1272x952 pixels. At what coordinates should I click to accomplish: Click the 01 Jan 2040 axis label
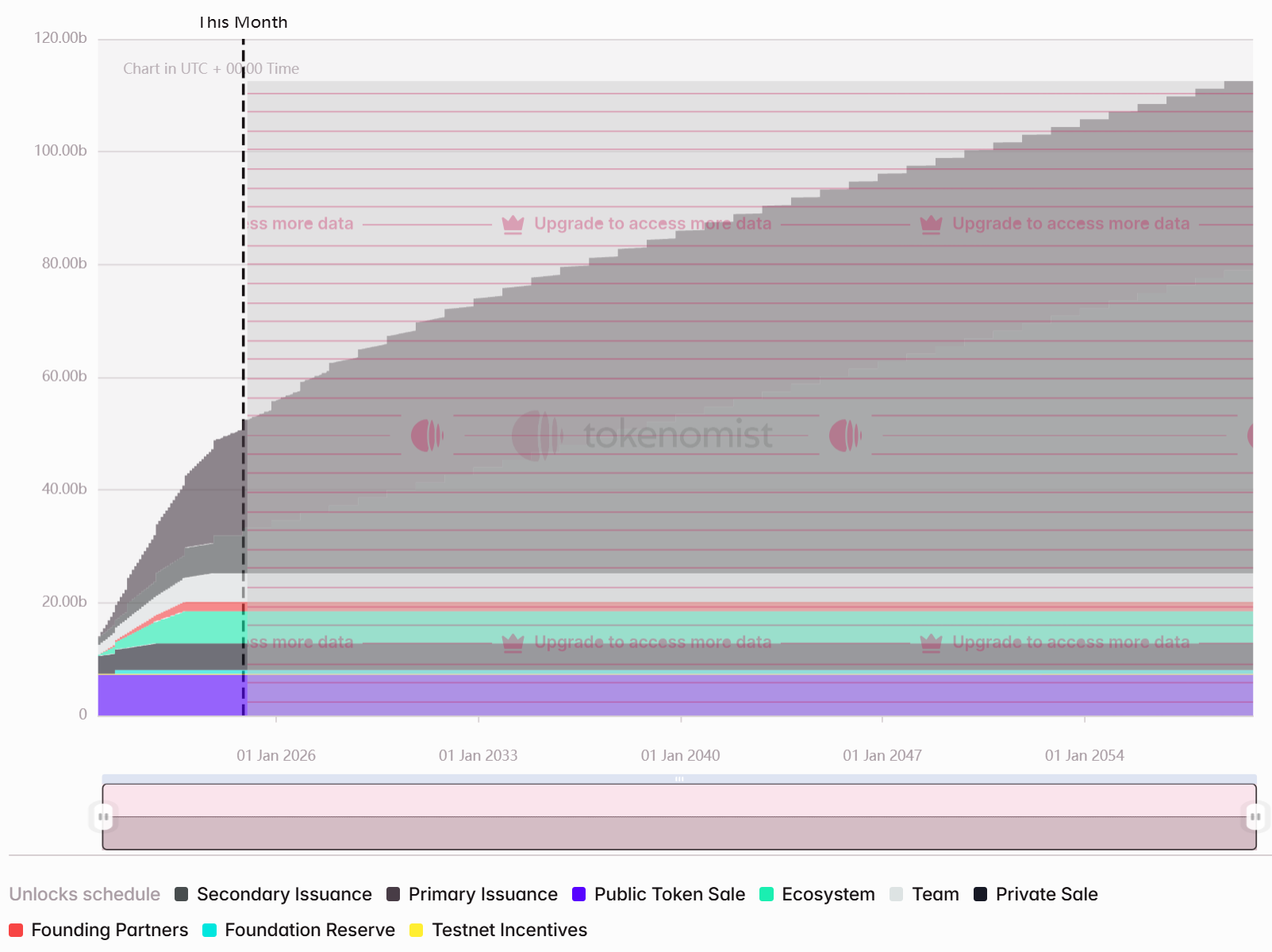pyautogui.click(x=681, y=755)
